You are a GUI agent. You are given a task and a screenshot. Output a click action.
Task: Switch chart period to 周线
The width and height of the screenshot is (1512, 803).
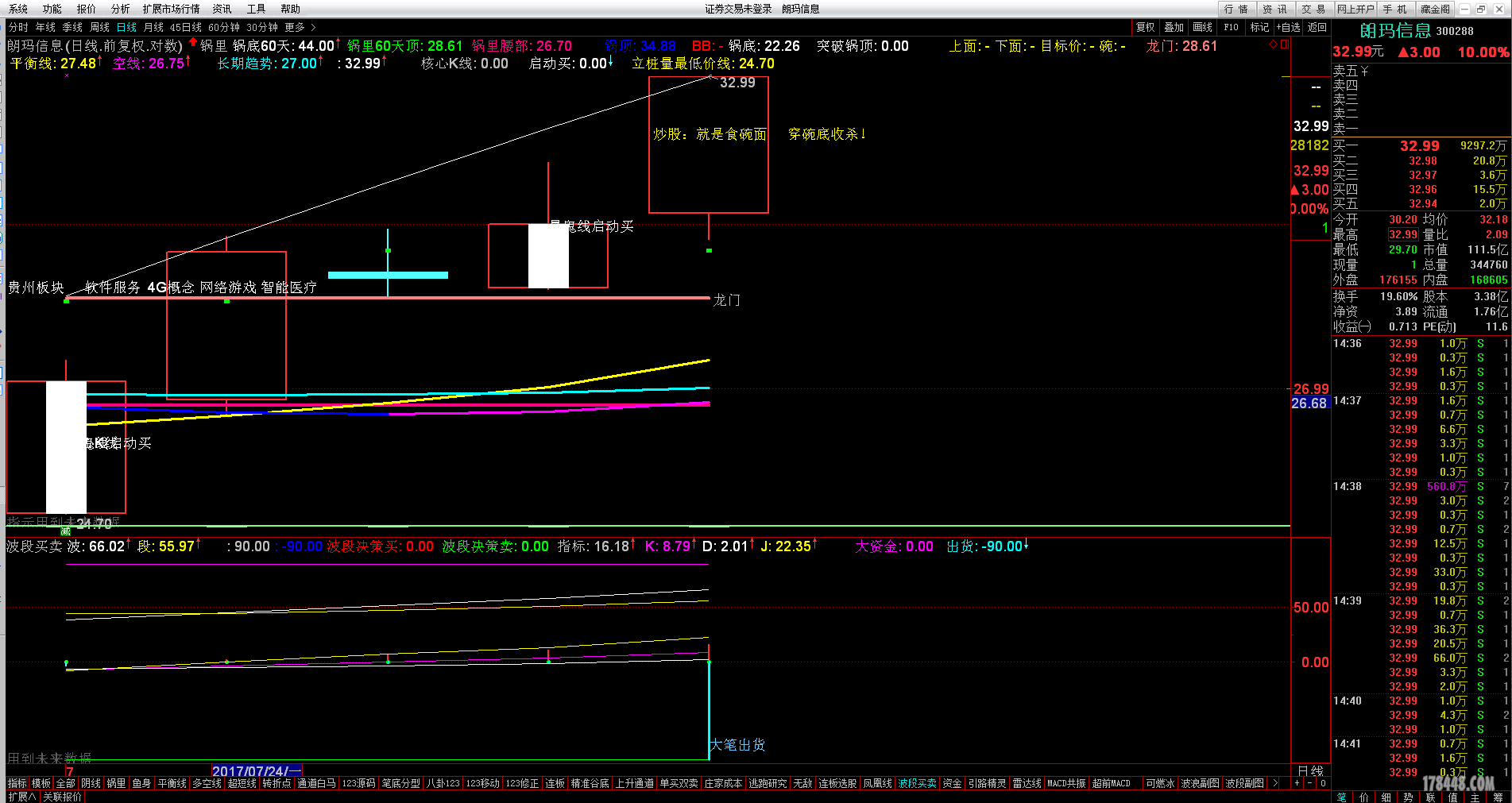coord(100,27)
